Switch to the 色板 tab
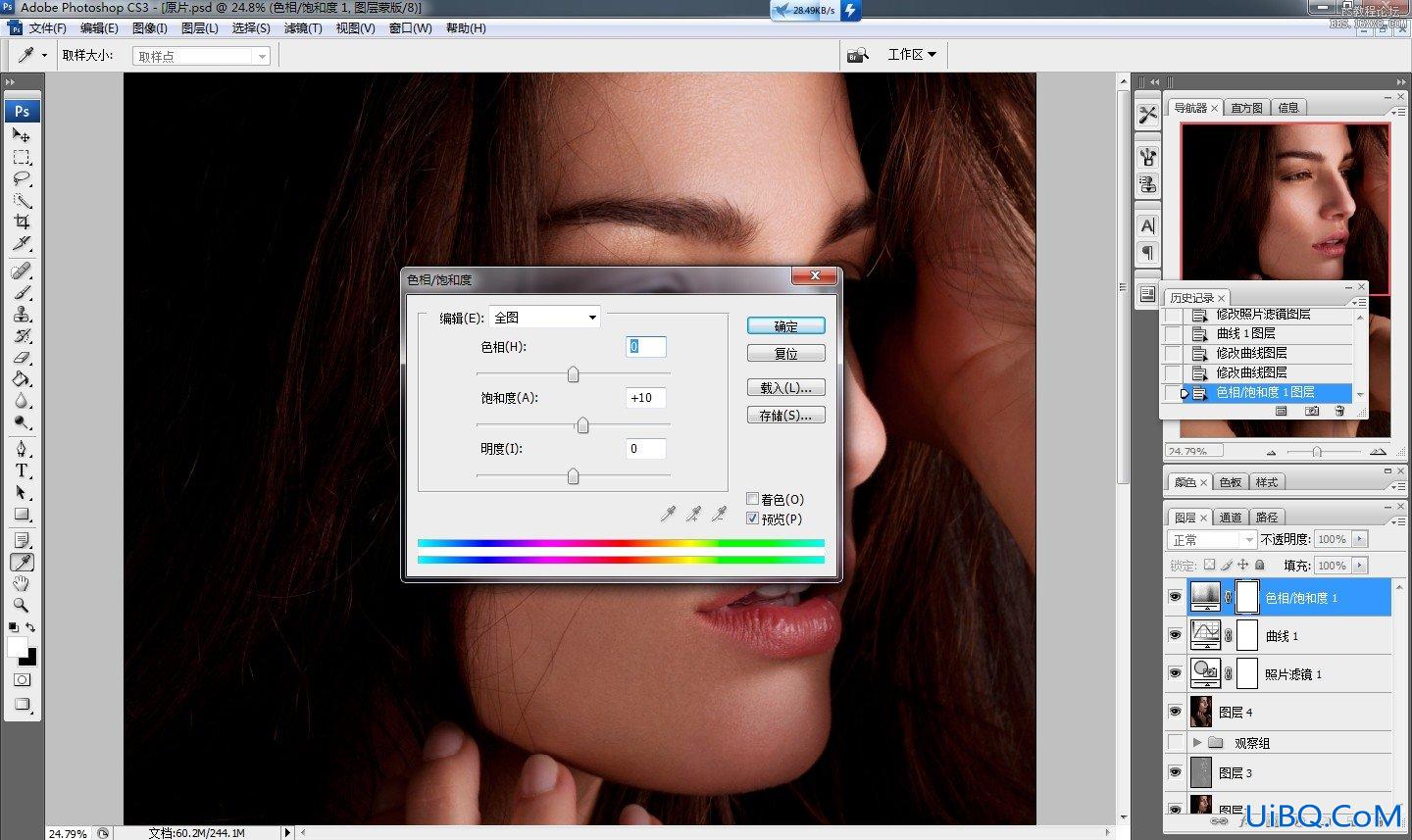Screen dimensions: 1412x840 click(1230, 482)
